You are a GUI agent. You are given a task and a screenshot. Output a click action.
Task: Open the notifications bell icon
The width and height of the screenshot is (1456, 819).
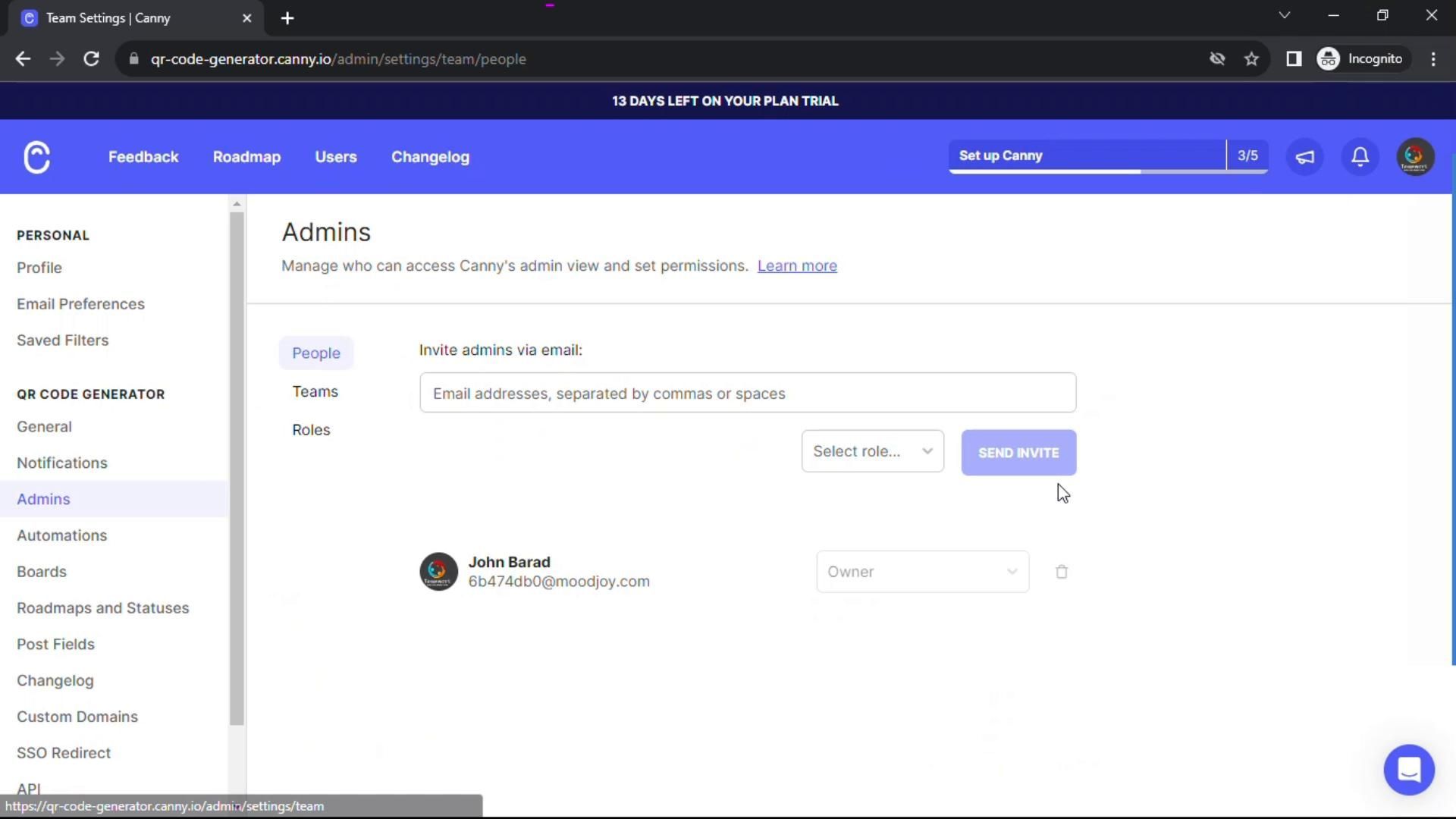(1360, 157)
